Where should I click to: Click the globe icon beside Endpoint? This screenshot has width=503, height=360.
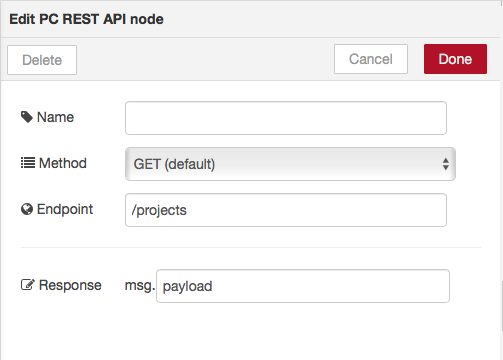click(x=27, y=209)
